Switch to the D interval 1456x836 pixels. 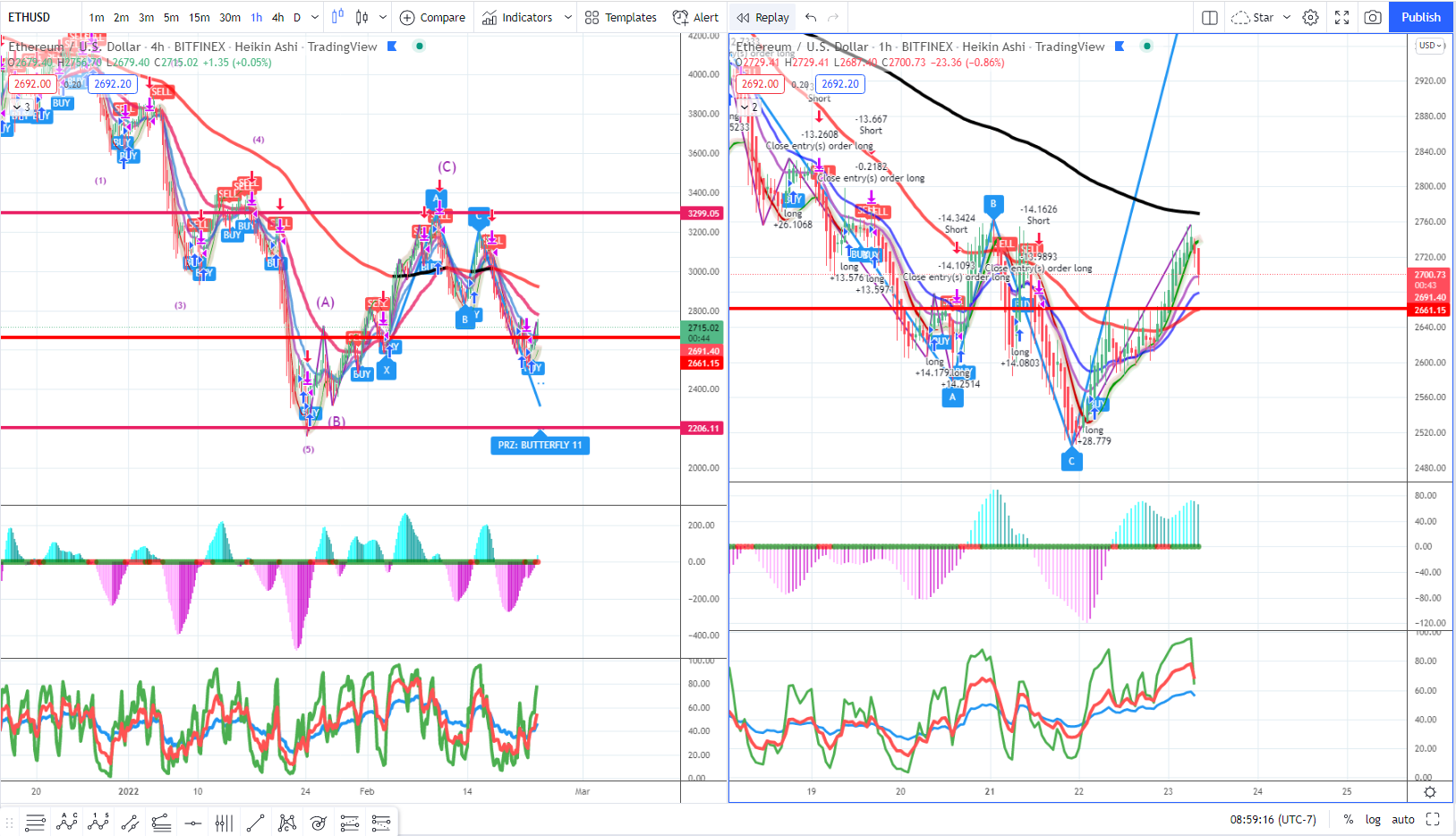tap(297, 17)
